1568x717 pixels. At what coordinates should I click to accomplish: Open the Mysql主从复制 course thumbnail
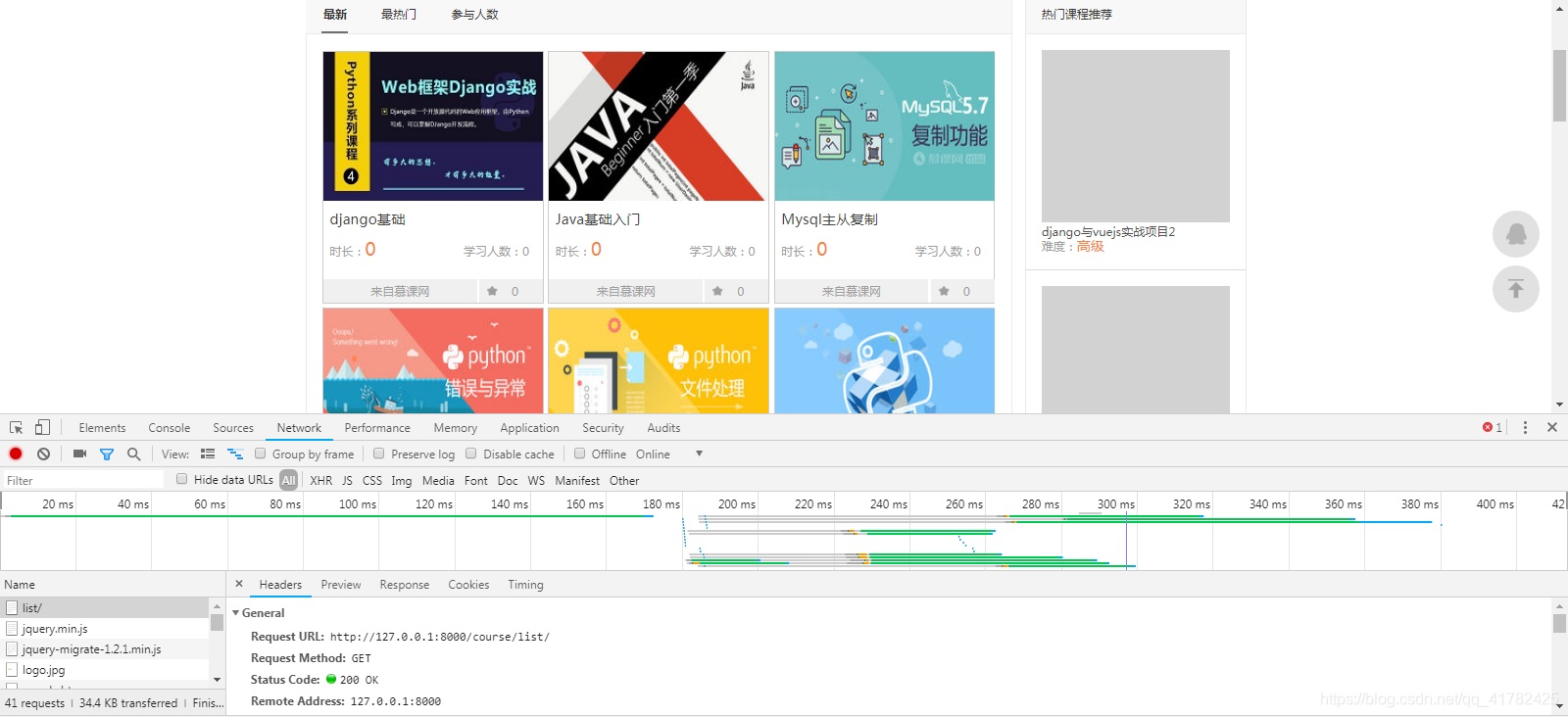tap(885, 126)
